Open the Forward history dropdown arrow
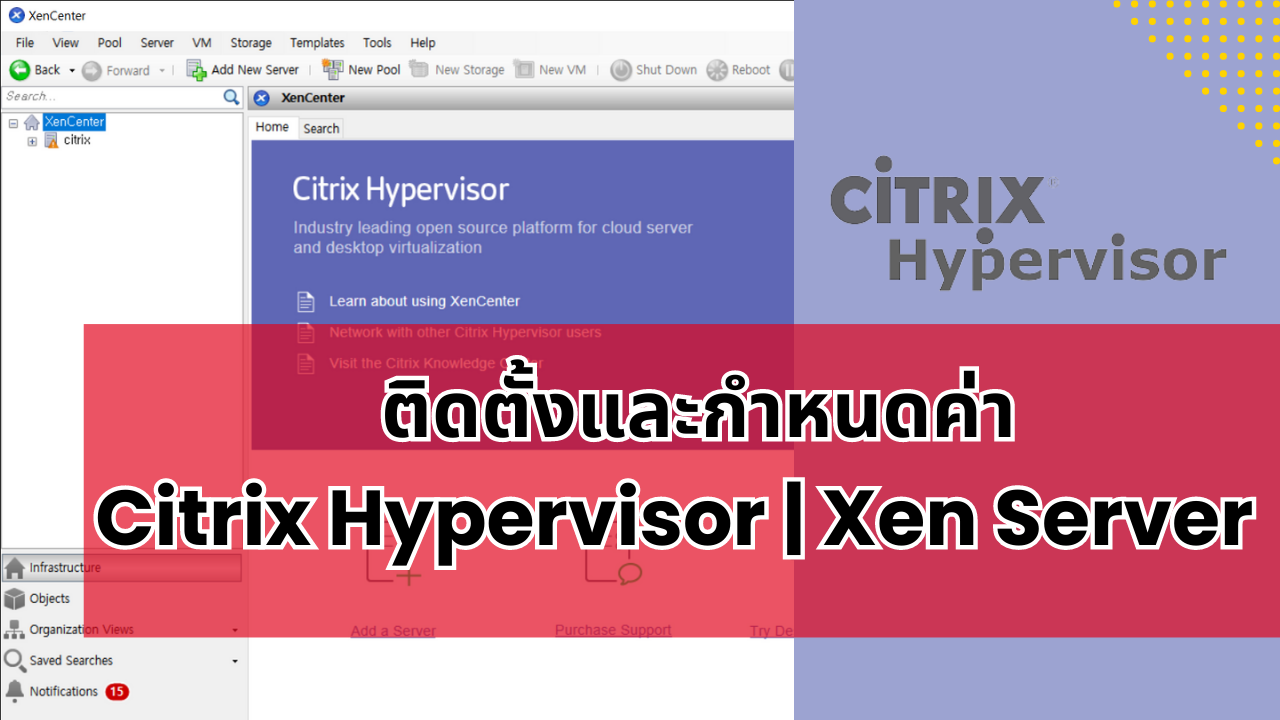1280x720 pixels. [162, 70]
